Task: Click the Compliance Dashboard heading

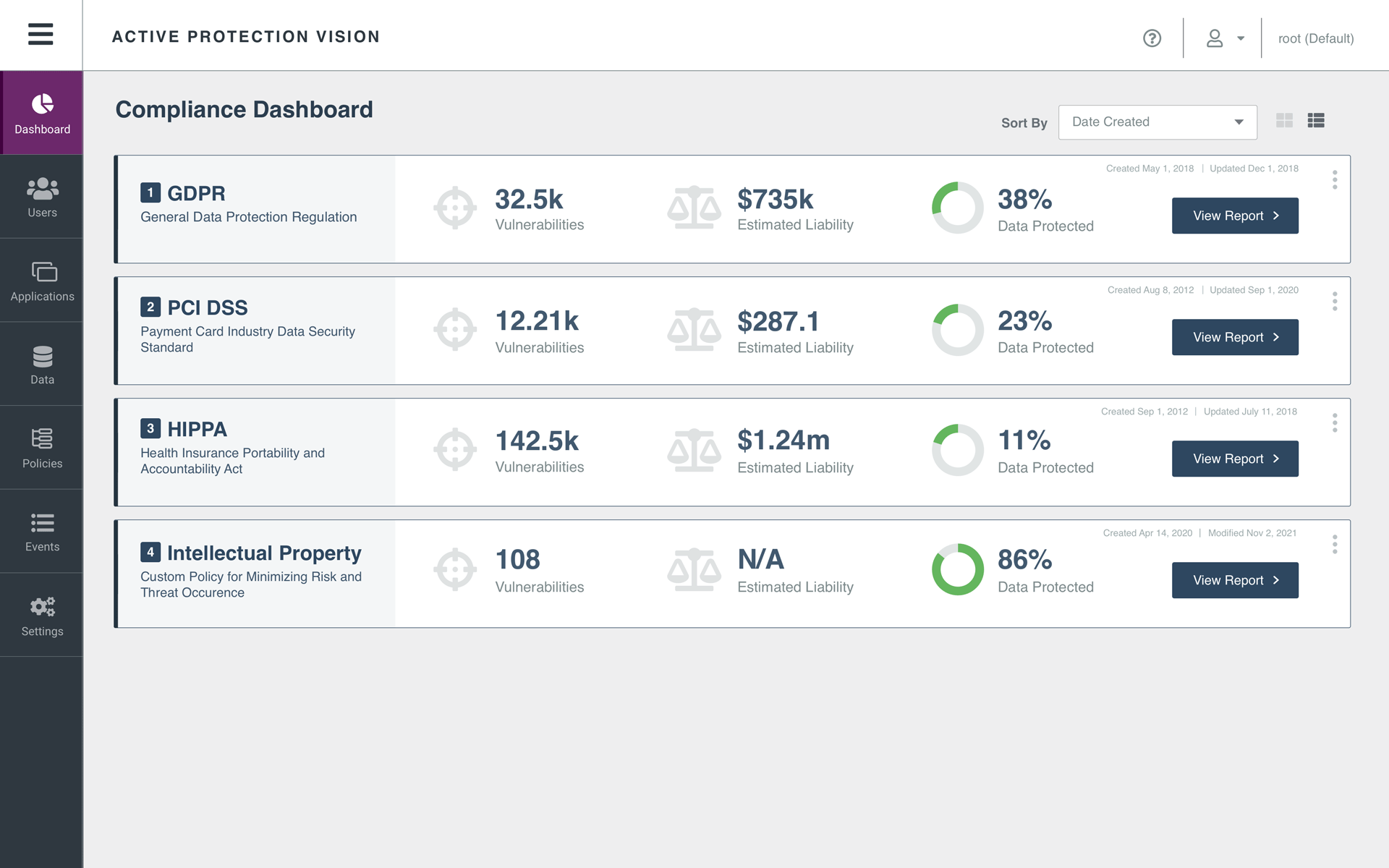Action: (245, 109)
